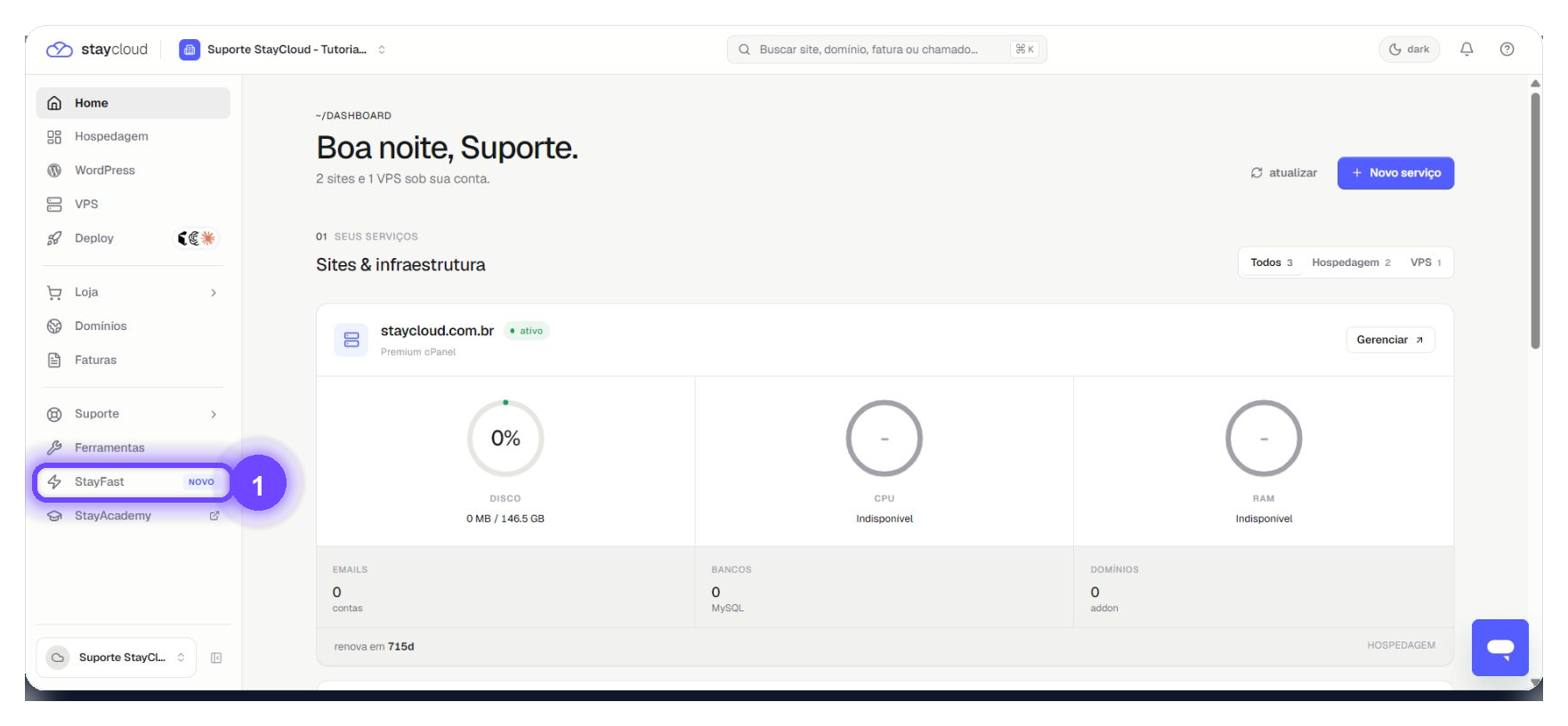Viewport: 1568px width, 726px height.
Task: Collapse the sidebar panel icon
Action: [216, 658]
